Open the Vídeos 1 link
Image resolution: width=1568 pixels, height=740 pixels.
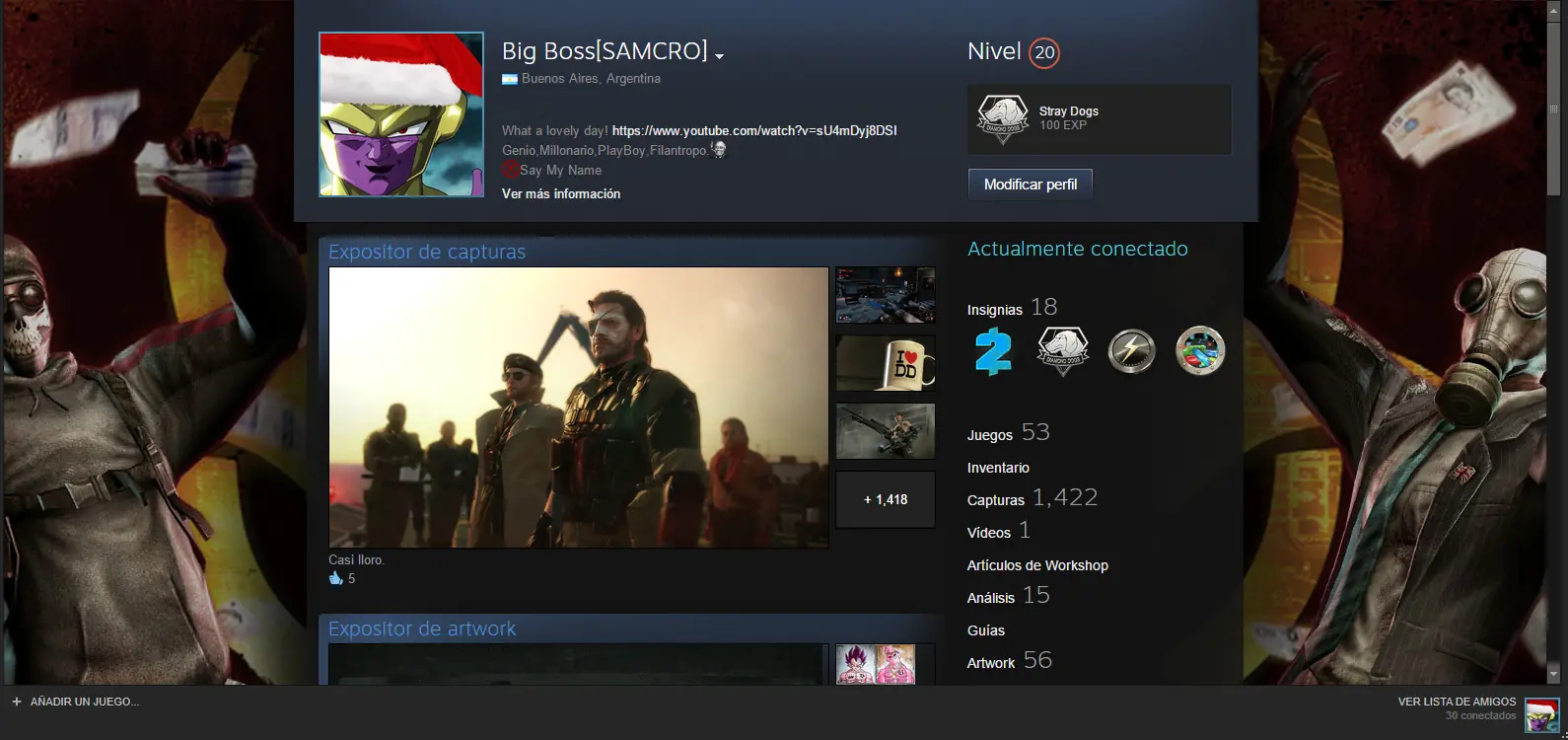pos(999,531)
